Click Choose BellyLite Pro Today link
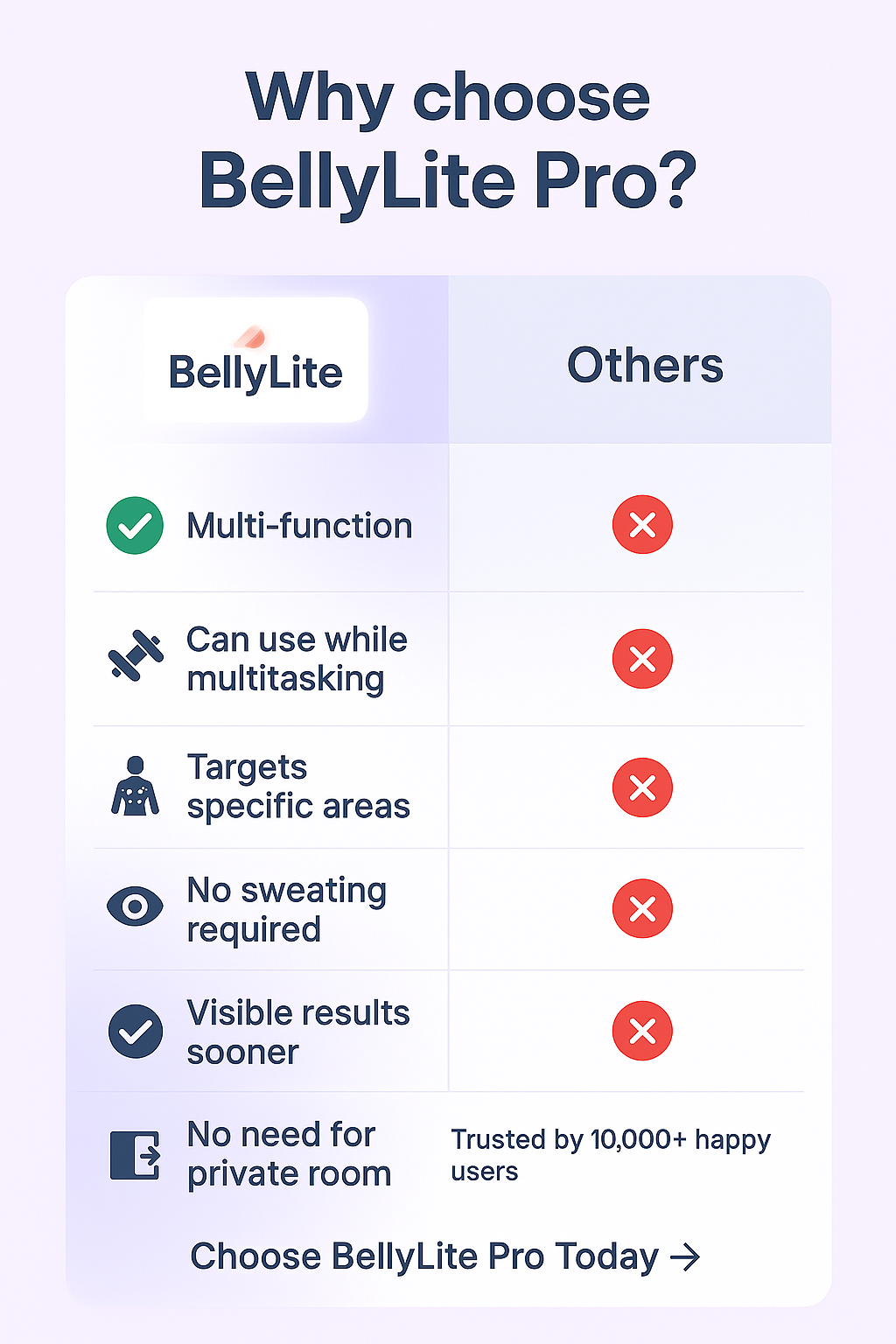The image size is (896, 1344). (424, 1256)
